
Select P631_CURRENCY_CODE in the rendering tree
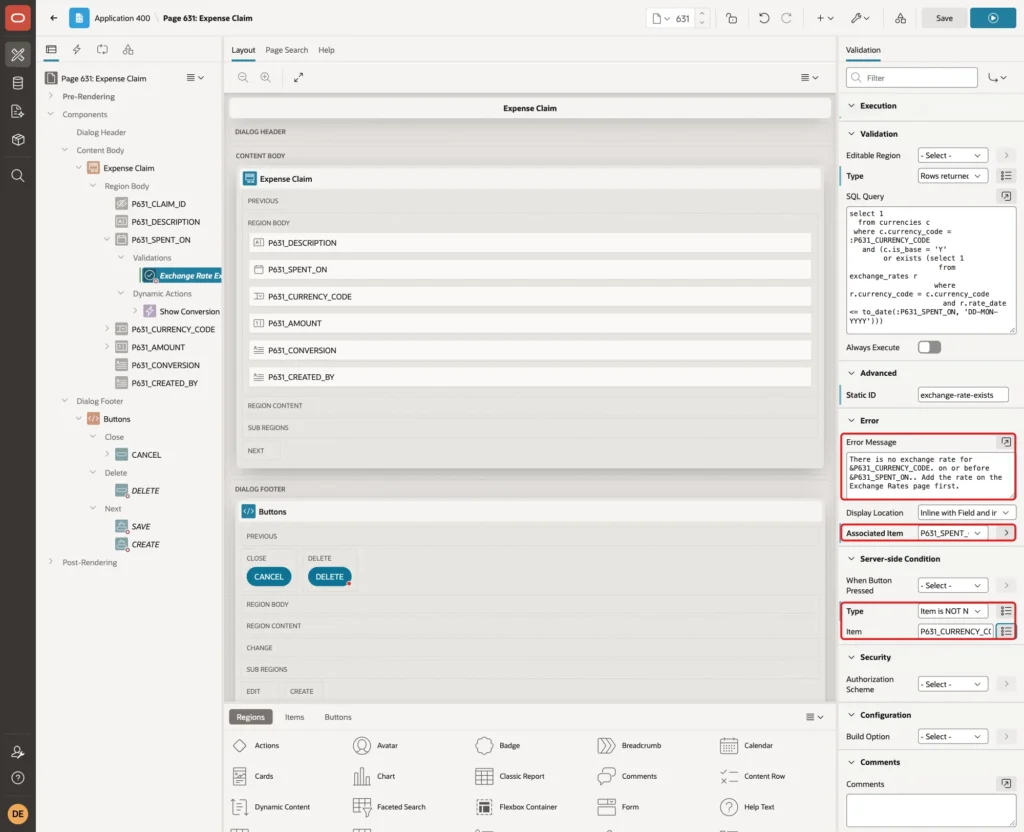[x=172, y=329]
